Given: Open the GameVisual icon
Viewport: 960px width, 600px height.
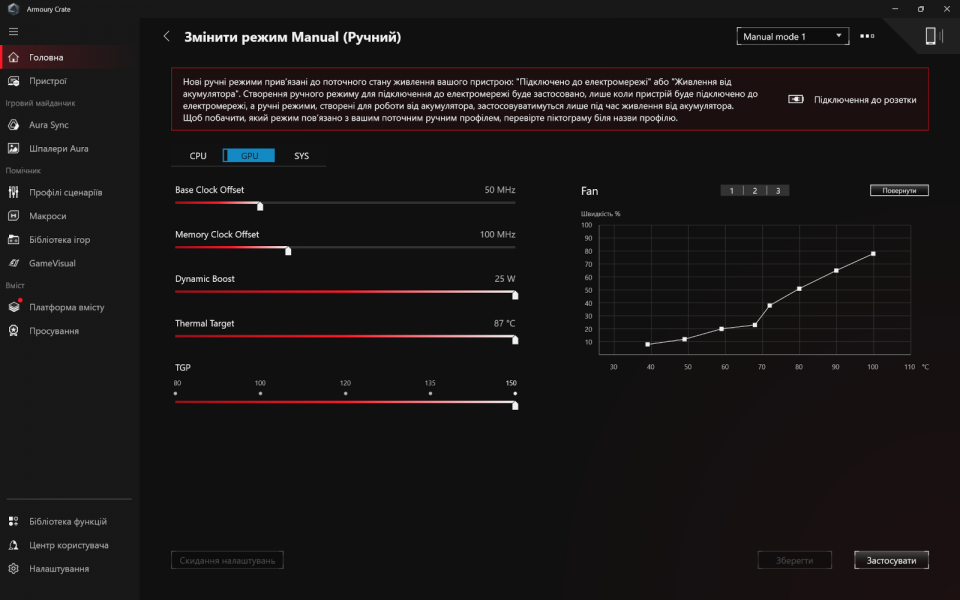Looking at the screenshot, I should [13, 263].
